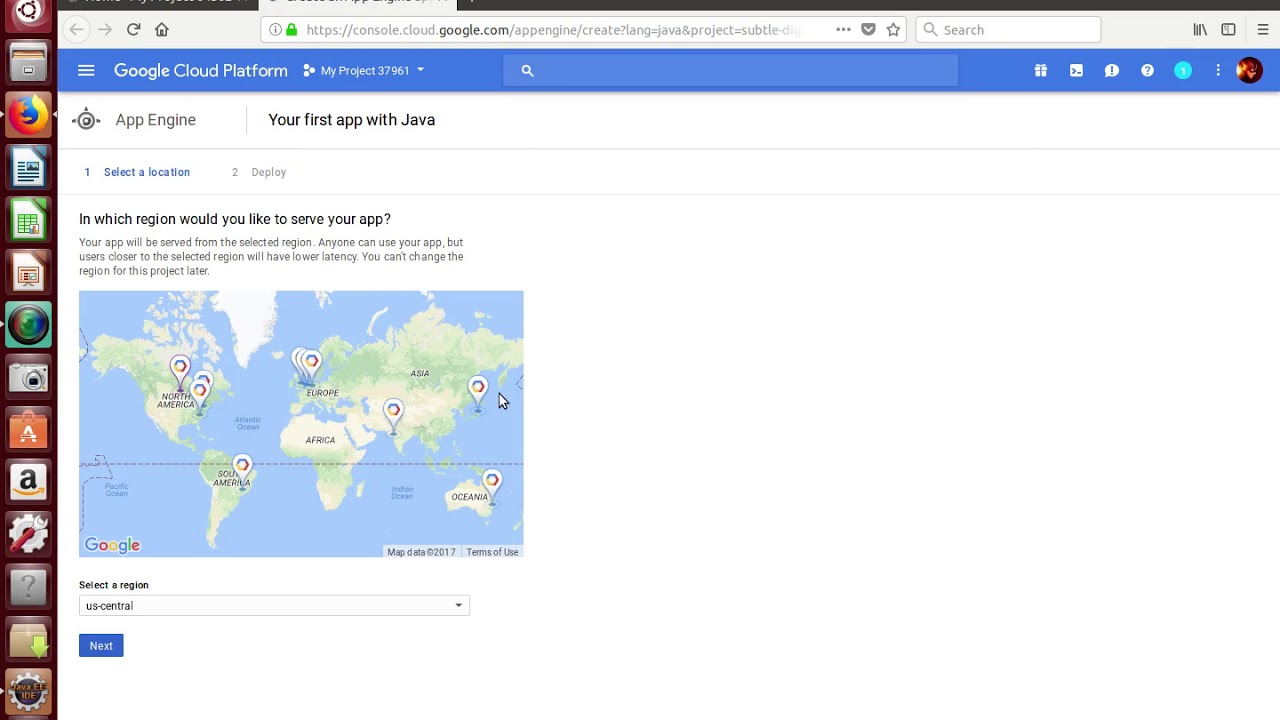This screenshot has height=720, width=1280.
Task: Open System Settings from the dock
Action: [x=28, y=535]
